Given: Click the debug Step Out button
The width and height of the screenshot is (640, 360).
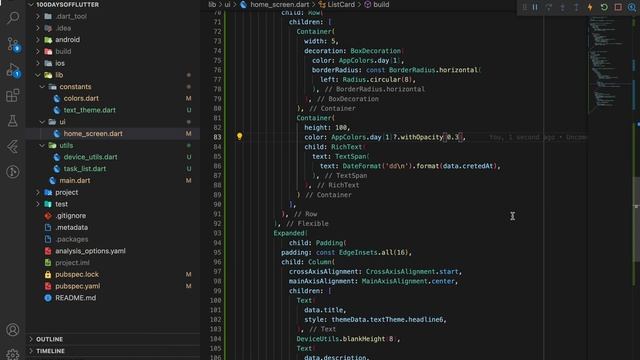Looking at the screenshot, I should pos(576,7).
